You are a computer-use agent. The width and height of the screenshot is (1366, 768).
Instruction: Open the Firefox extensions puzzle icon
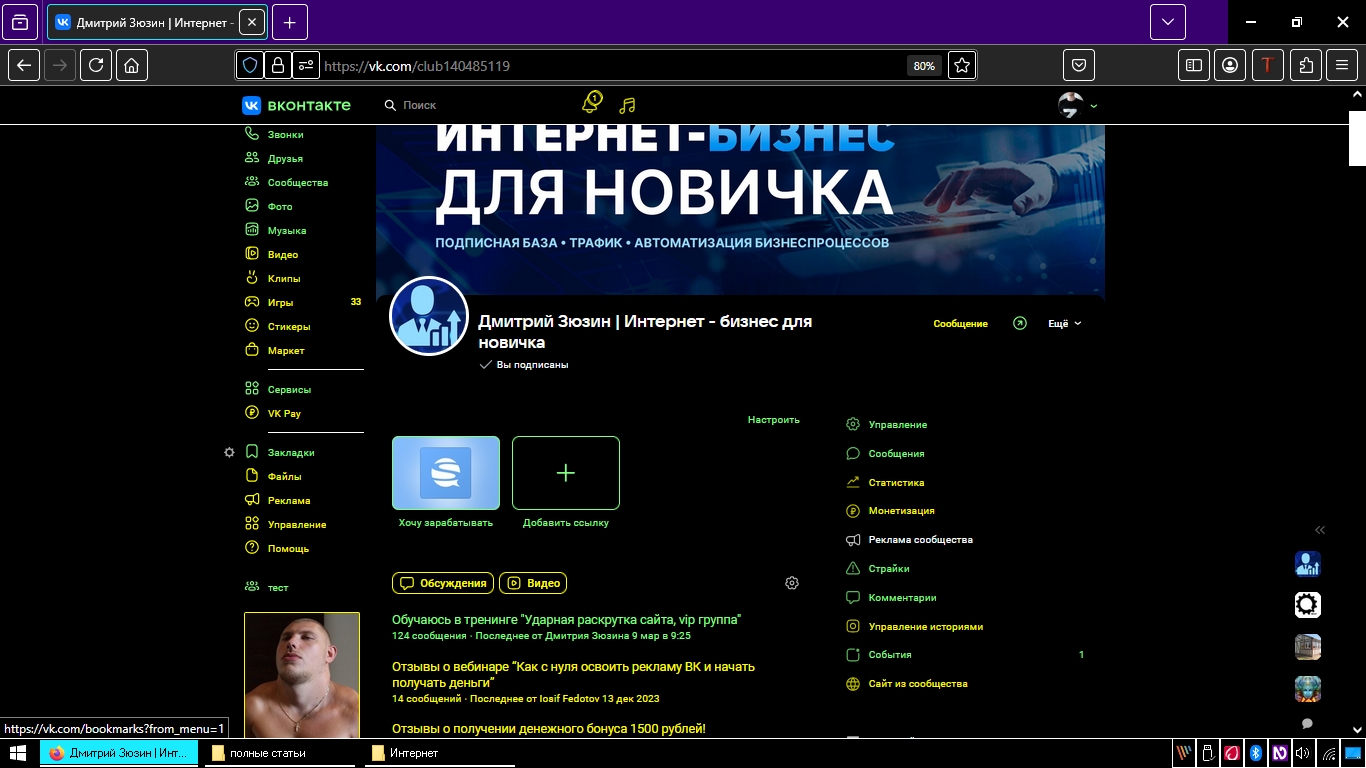(1306, 65)
